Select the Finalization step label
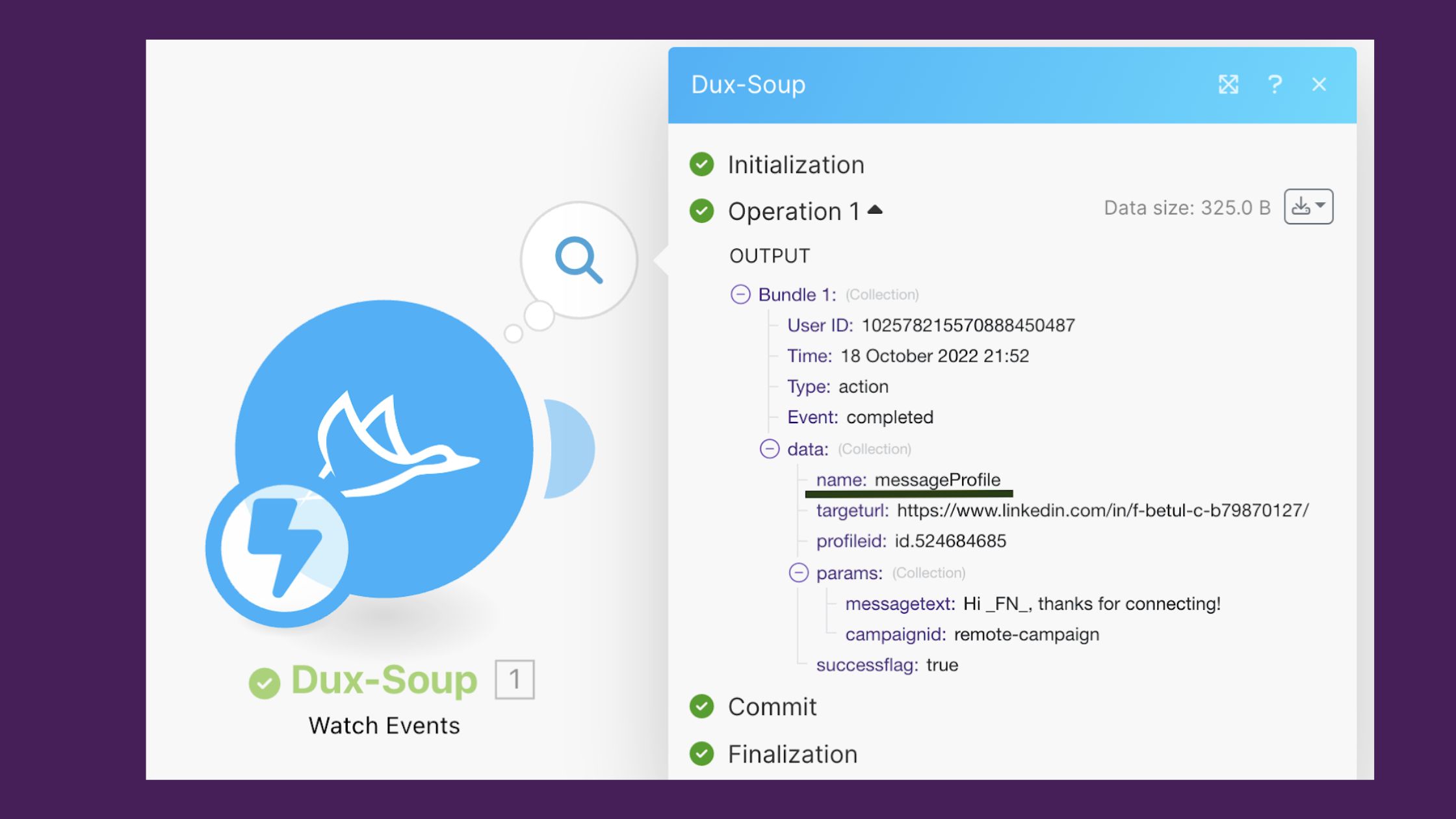The height and width of the screenshot is (819, 1456). point(792,754)
